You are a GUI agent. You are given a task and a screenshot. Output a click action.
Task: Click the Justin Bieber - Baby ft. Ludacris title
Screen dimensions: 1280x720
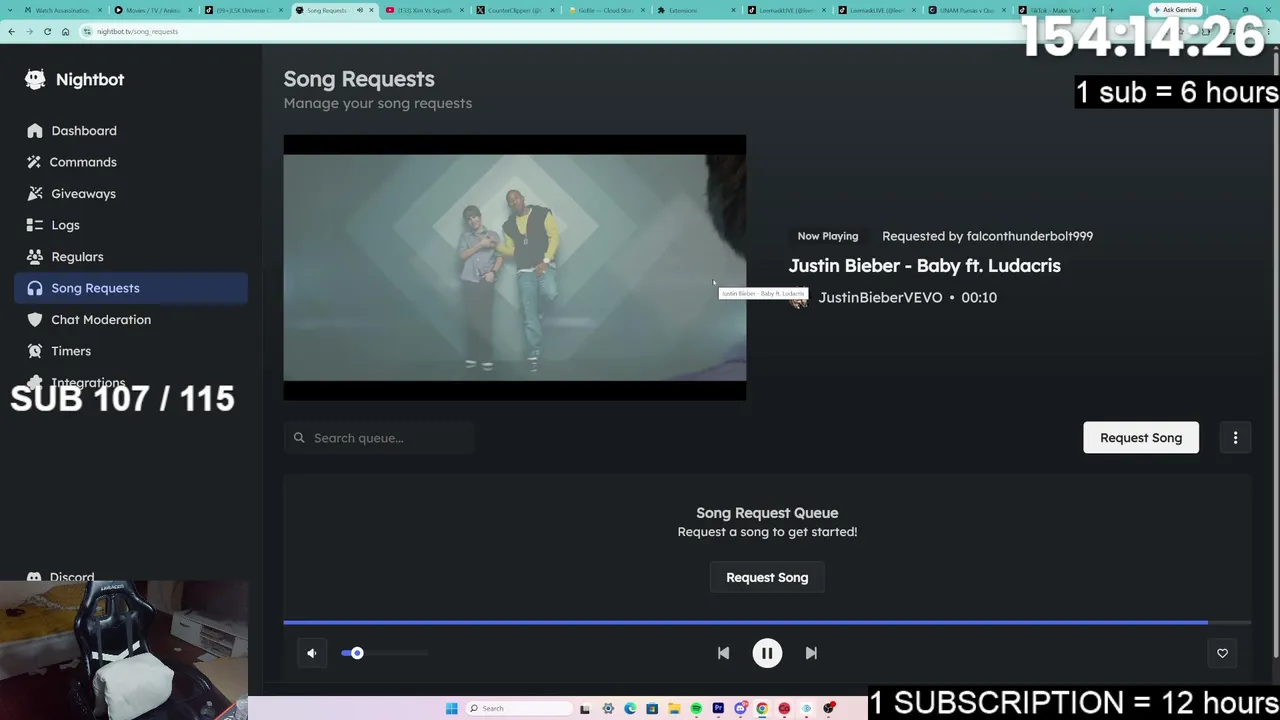[924, 266]
